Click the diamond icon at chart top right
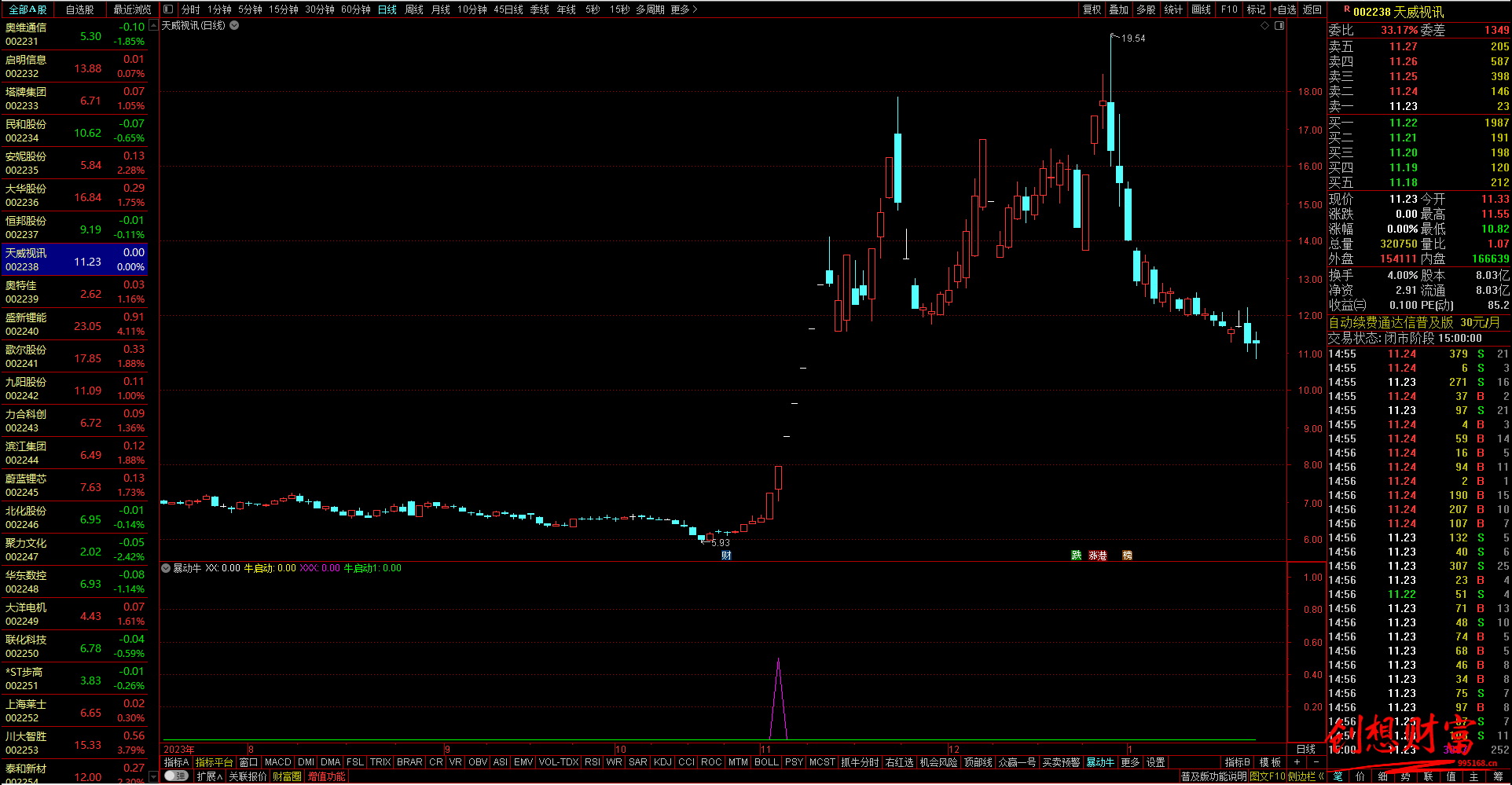The image size is (1512, 785). point(1264,26)
